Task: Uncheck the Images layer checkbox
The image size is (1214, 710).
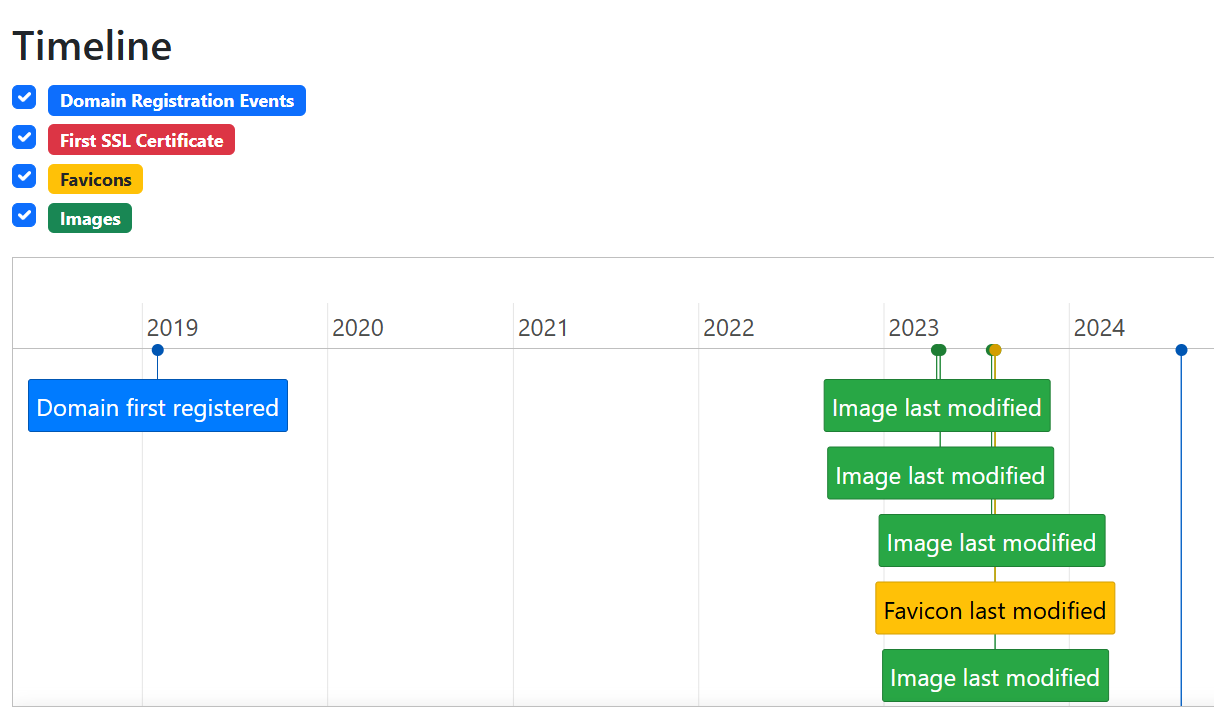Action: [x=23, y=215]
